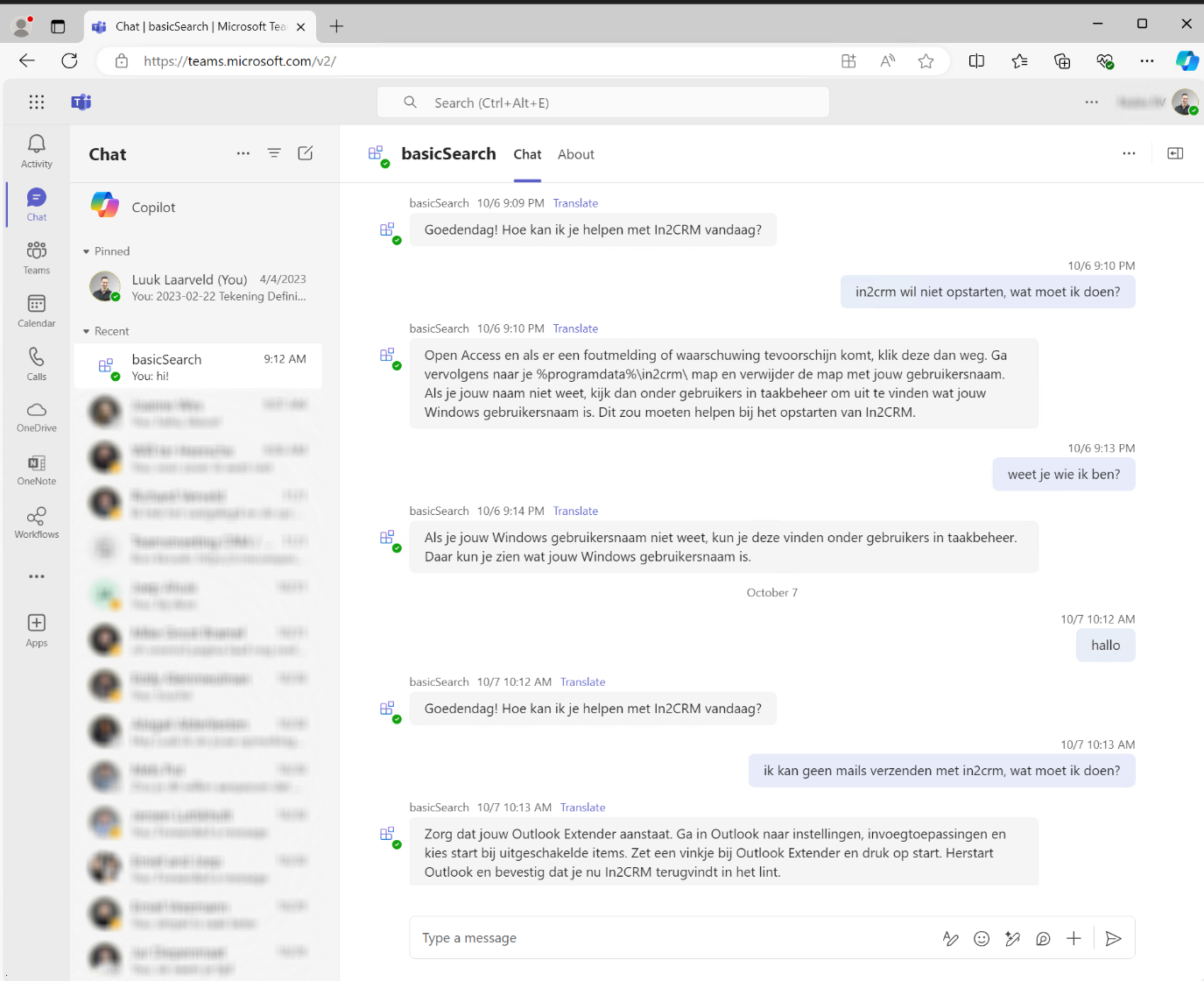1204x981 pixels.
Task: Open the Calendar app in sidebar
Action: pyautogui.click(x=36, y=312)
